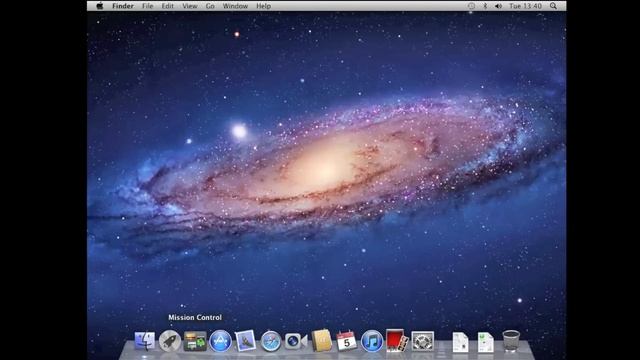
Task: Click the Tue 13:40 clock
Action: 525,6
